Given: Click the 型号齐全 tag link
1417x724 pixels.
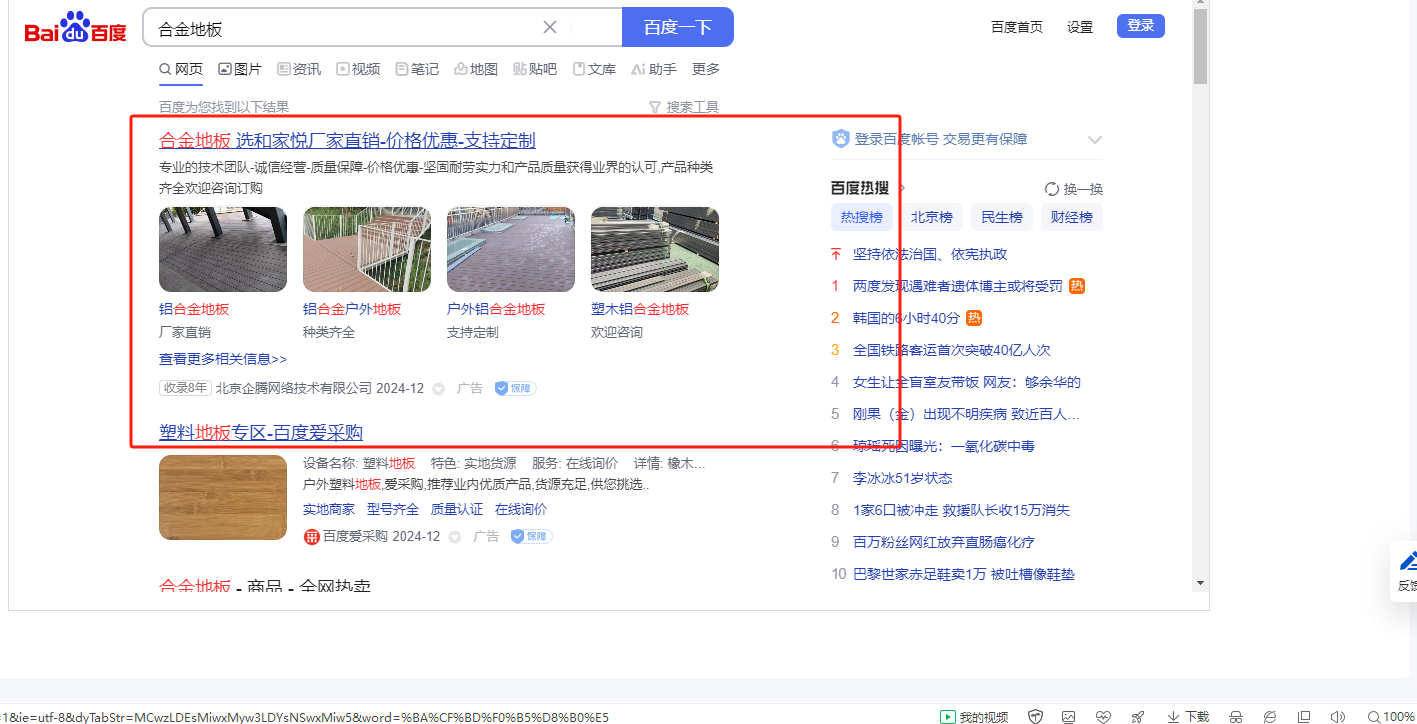Looking at the screenshot, I should pyautogui.click(x=393, y=510).
